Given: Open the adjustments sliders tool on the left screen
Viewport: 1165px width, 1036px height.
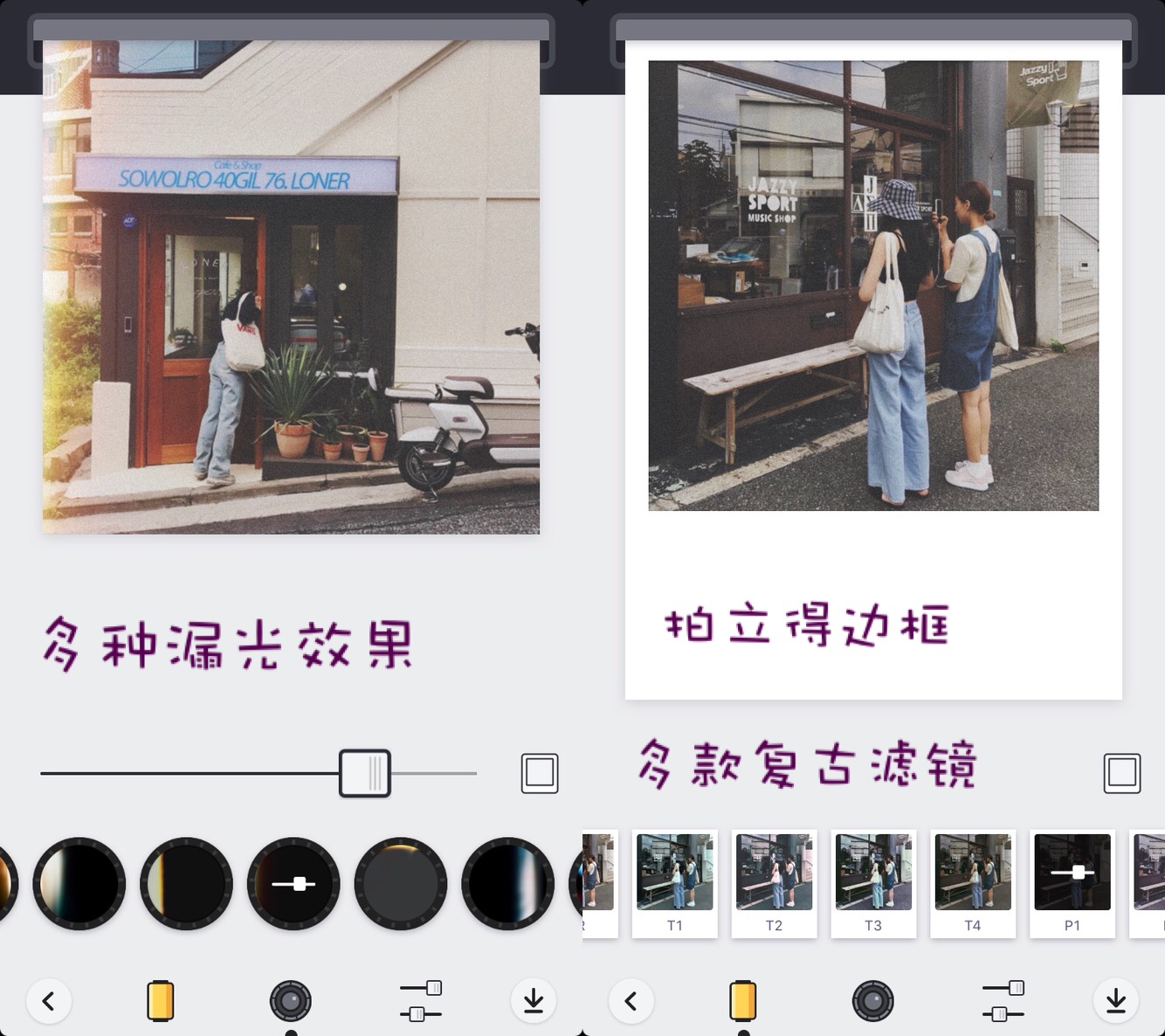Looking at the screenshot, I should click(420, 1001).
